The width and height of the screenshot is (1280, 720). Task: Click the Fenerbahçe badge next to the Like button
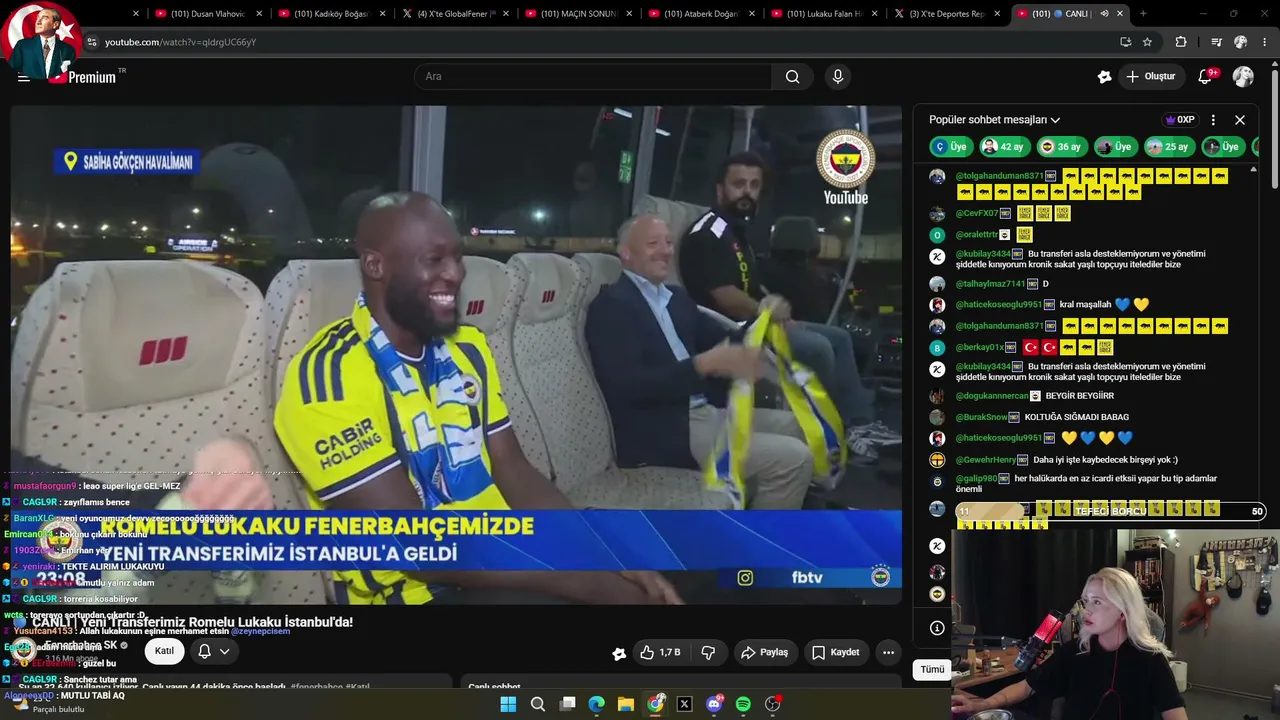click(x=619, y=653)
